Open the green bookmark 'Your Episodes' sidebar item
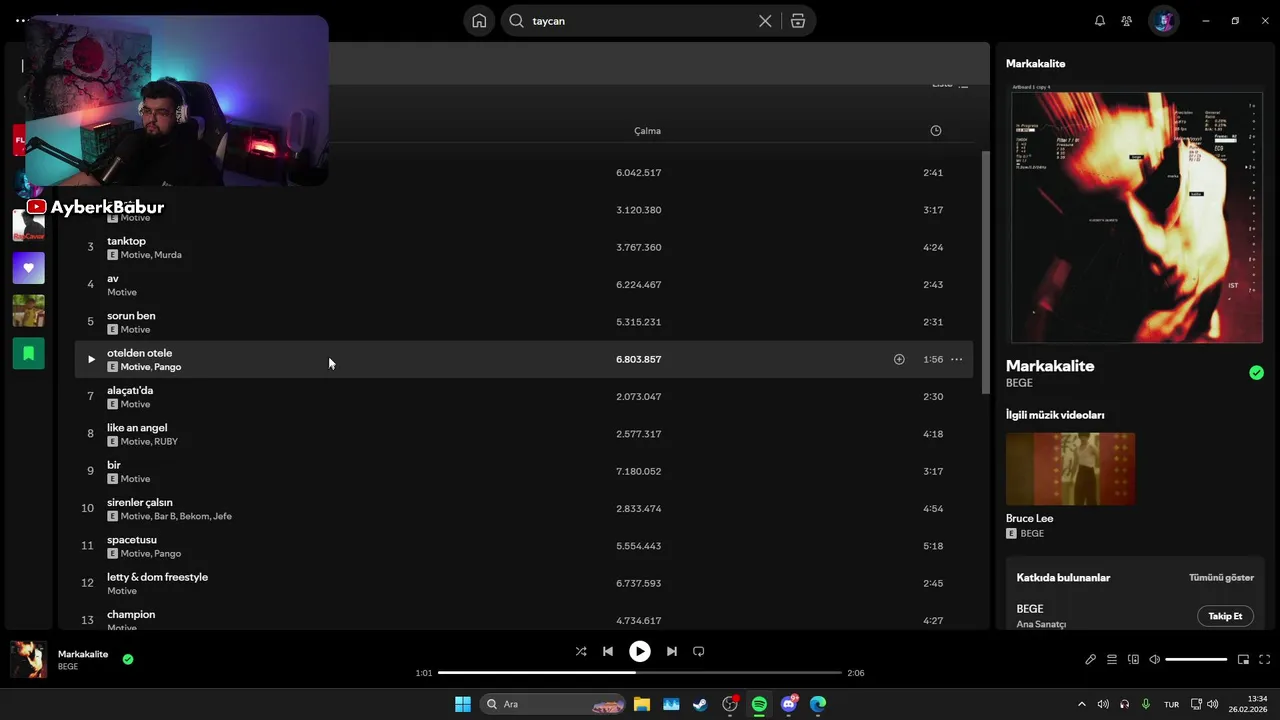Viewport: 1280px width, 720px height. click(x=28, y=353)
